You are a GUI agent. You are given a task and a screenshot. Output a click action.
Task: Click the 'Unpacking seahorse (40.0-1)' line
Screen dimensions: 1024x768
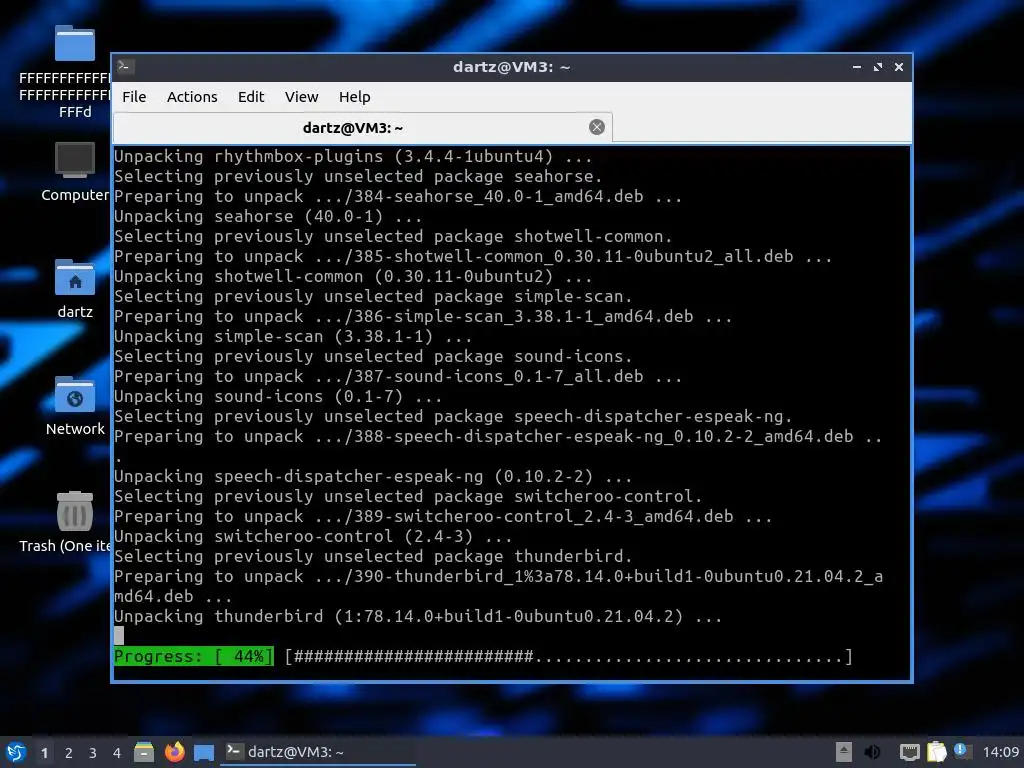[x=268, y=216]
